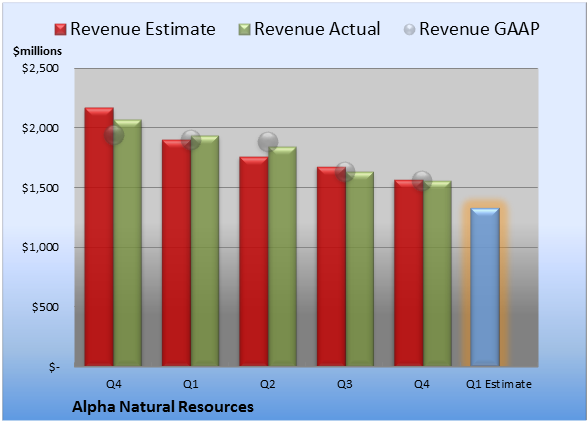Click the Q2 Revenue GAAP sphere marker
588x422 pixels.
268,142
